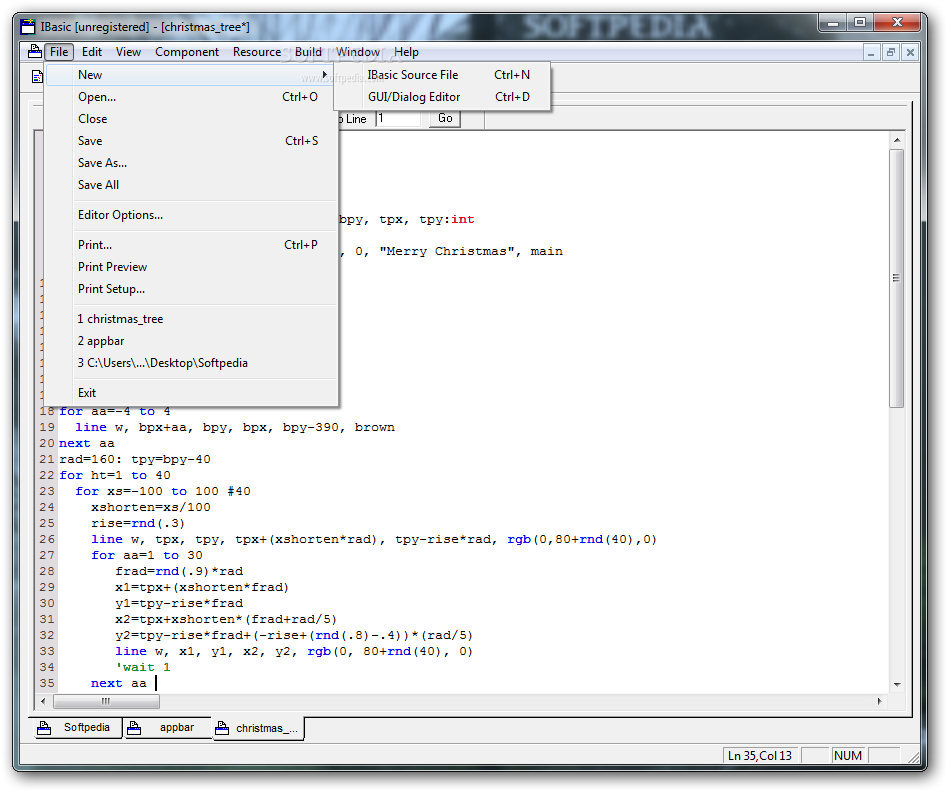Select Exit in the File menu
The width and height of the screenshot is (948, 792).
coord(190,393)
